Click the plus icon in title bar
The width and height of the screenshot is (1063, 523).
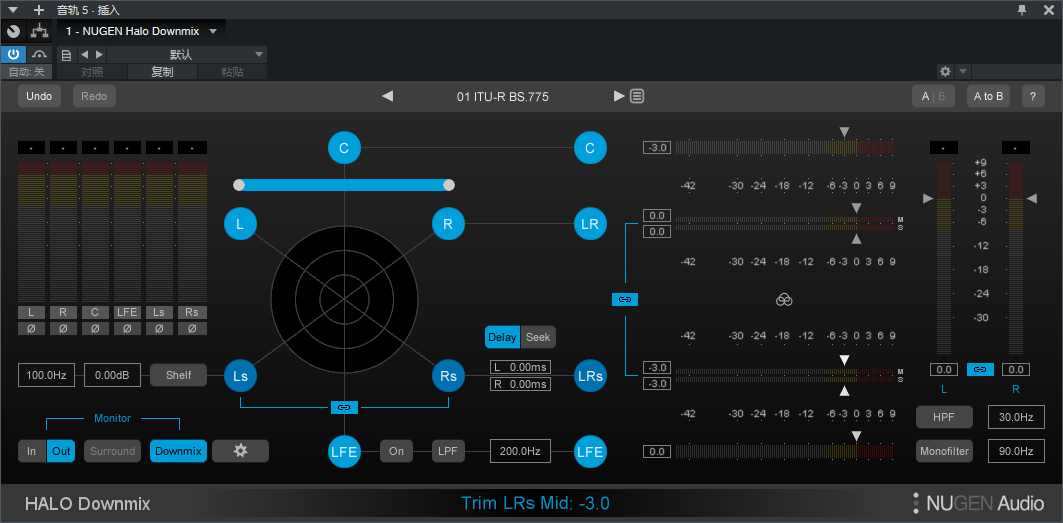[x=39, y=9]
